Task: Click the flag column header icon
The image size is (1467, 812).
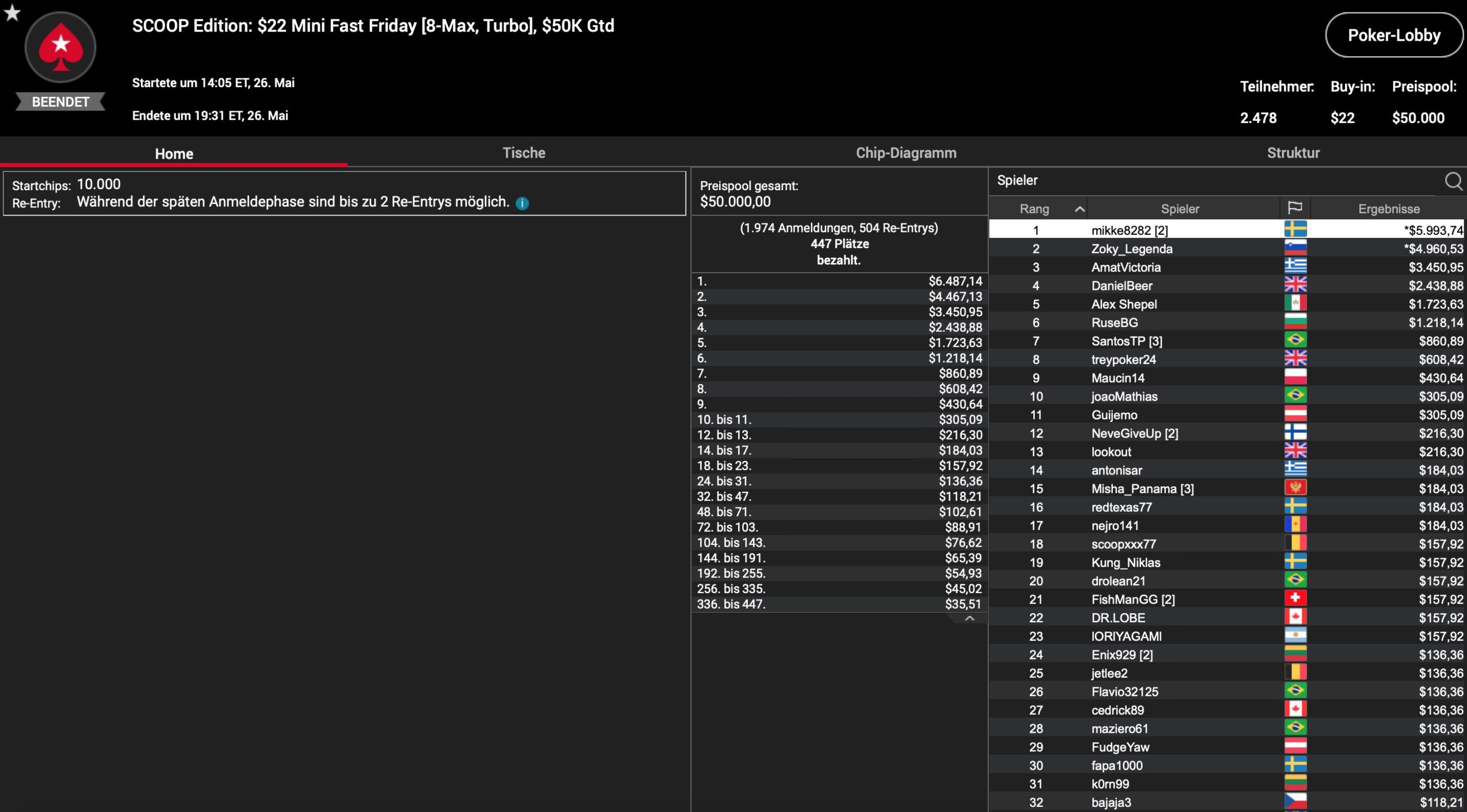Action: 1295,209
